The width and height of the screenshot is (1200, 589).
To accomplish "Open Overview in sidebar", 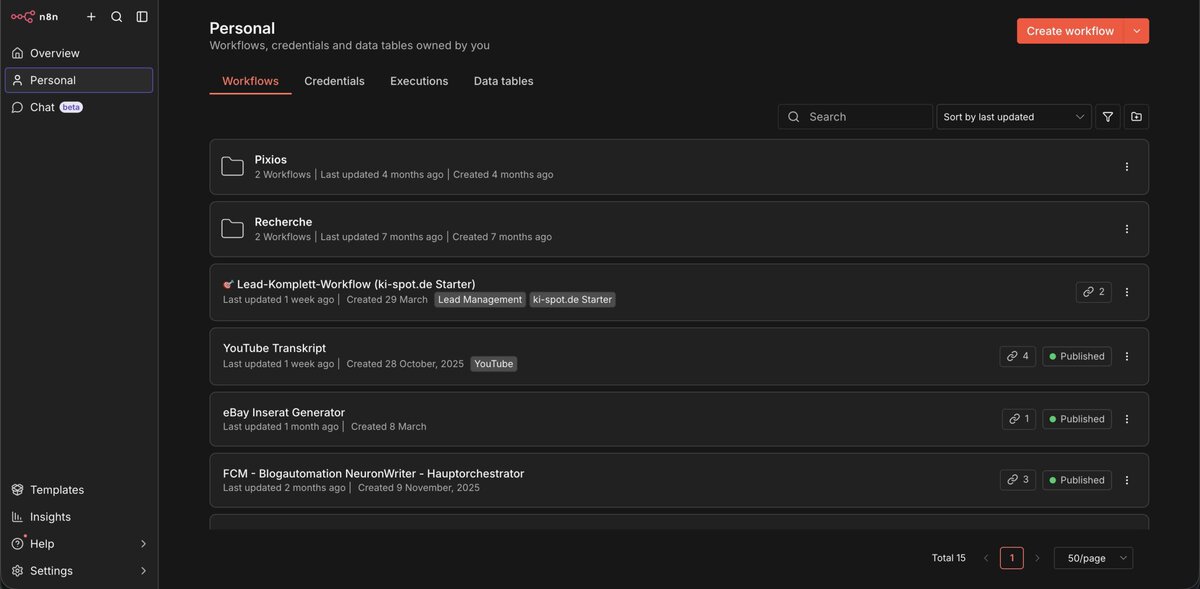I will click(x=79, y=53).
